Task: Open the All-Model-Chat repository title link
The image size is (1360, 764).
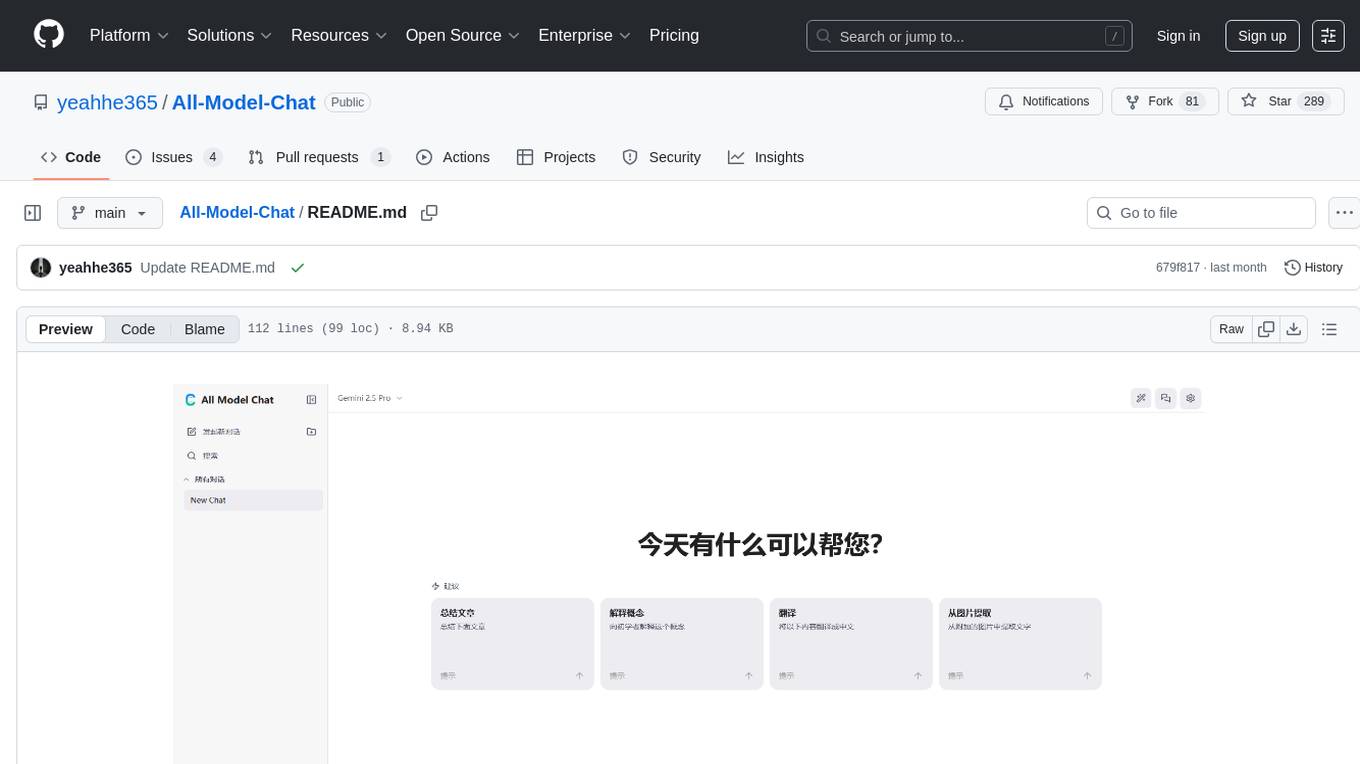Action: tap(244, 102)
